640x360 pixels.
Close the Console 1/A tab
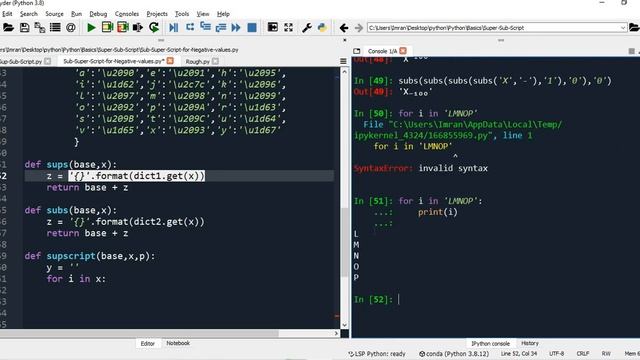coord(403,51)
